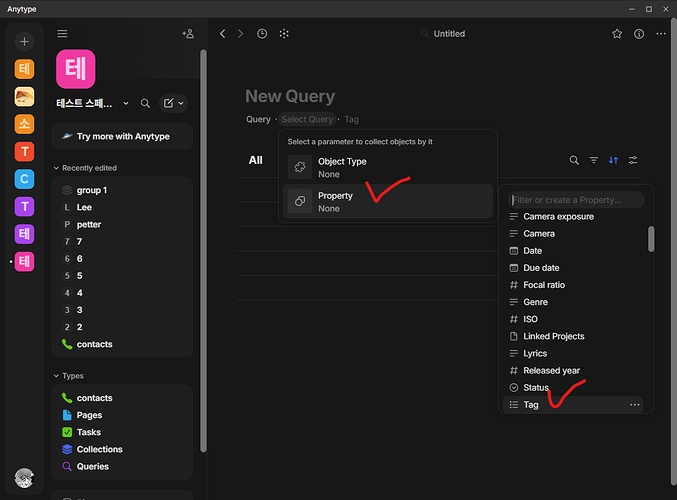Toggle the sidebar hamburger menu
This screenshot has width=677, height=500.
pos(62,34)
